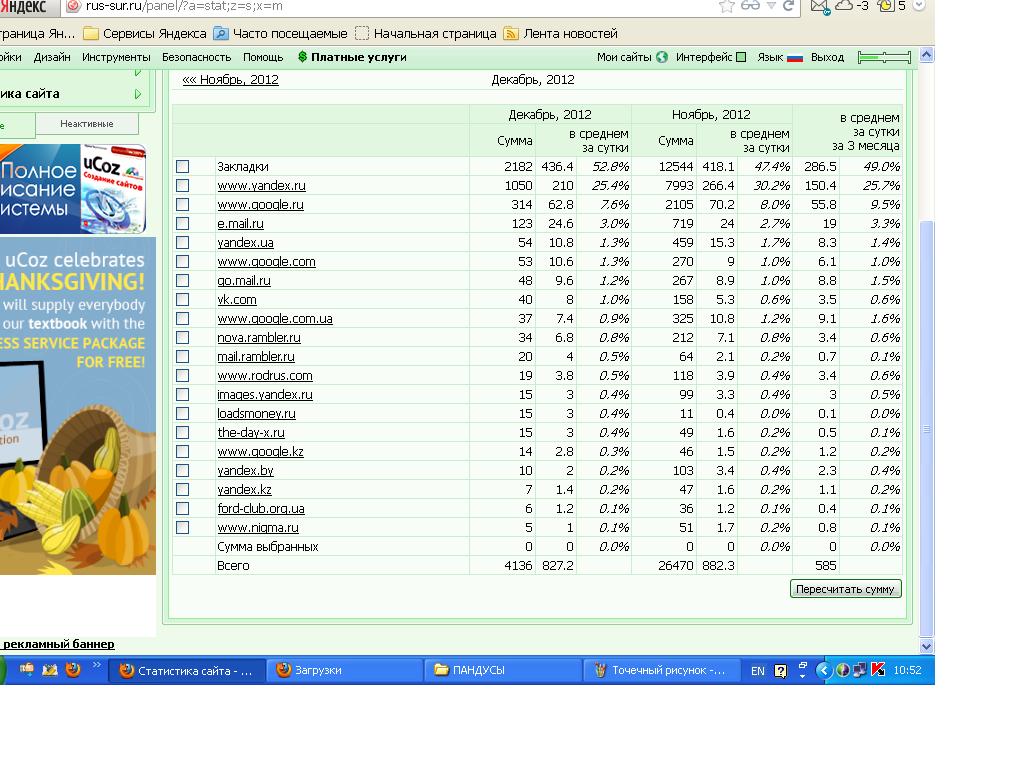This screenshot has height=768, width=1024.
Task: Open the Помощь menu
Action: pyautogui.click(x=263, y=57)
